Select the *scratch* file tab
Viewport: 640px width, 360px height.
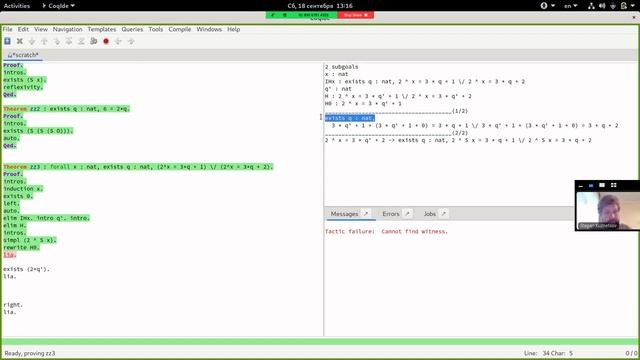click(x=23, y=55)
